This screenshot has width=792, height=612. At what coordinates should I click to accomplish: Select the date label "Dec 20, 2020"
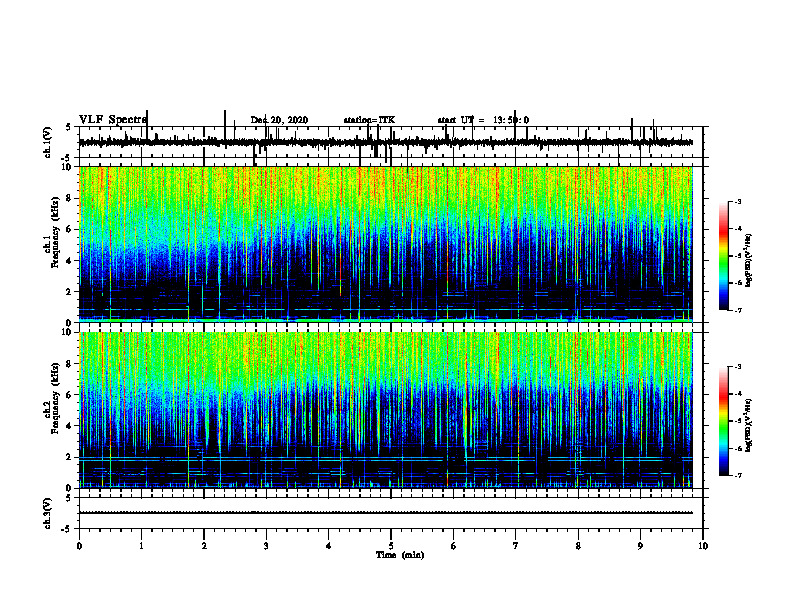click(x=279, y=120)
